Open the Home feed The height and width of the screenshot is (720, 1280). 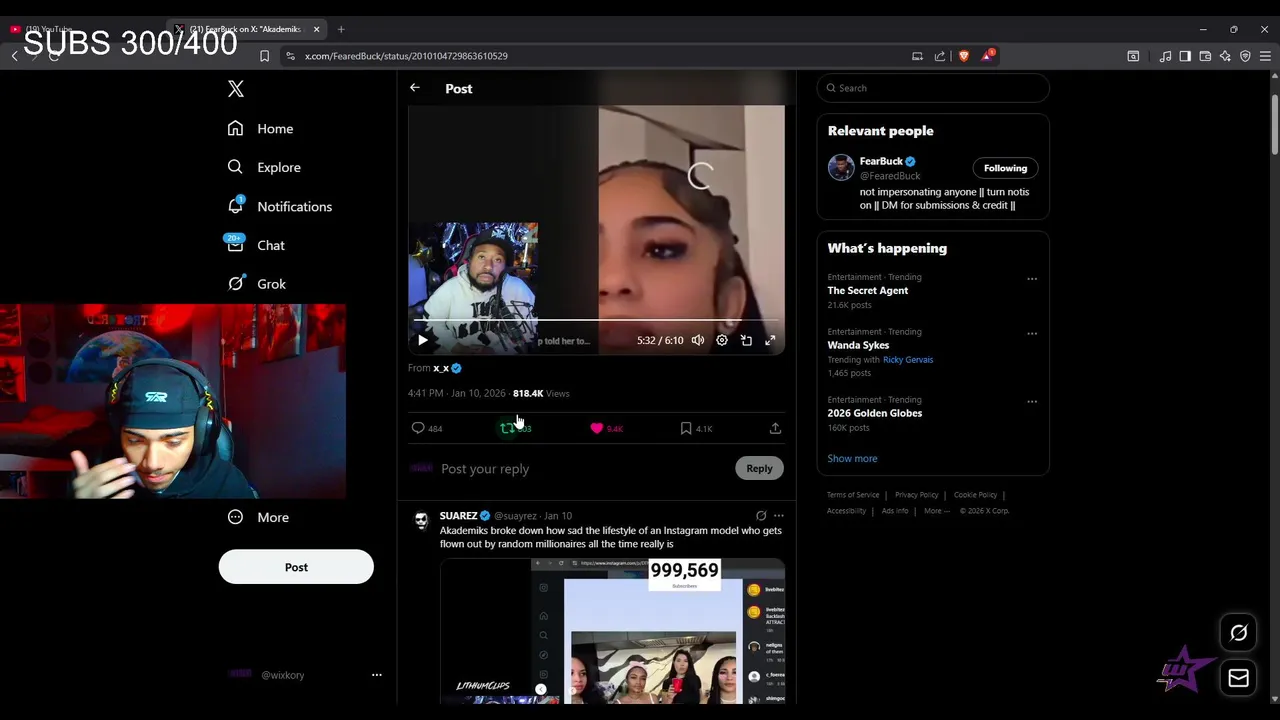click(260, 128)
